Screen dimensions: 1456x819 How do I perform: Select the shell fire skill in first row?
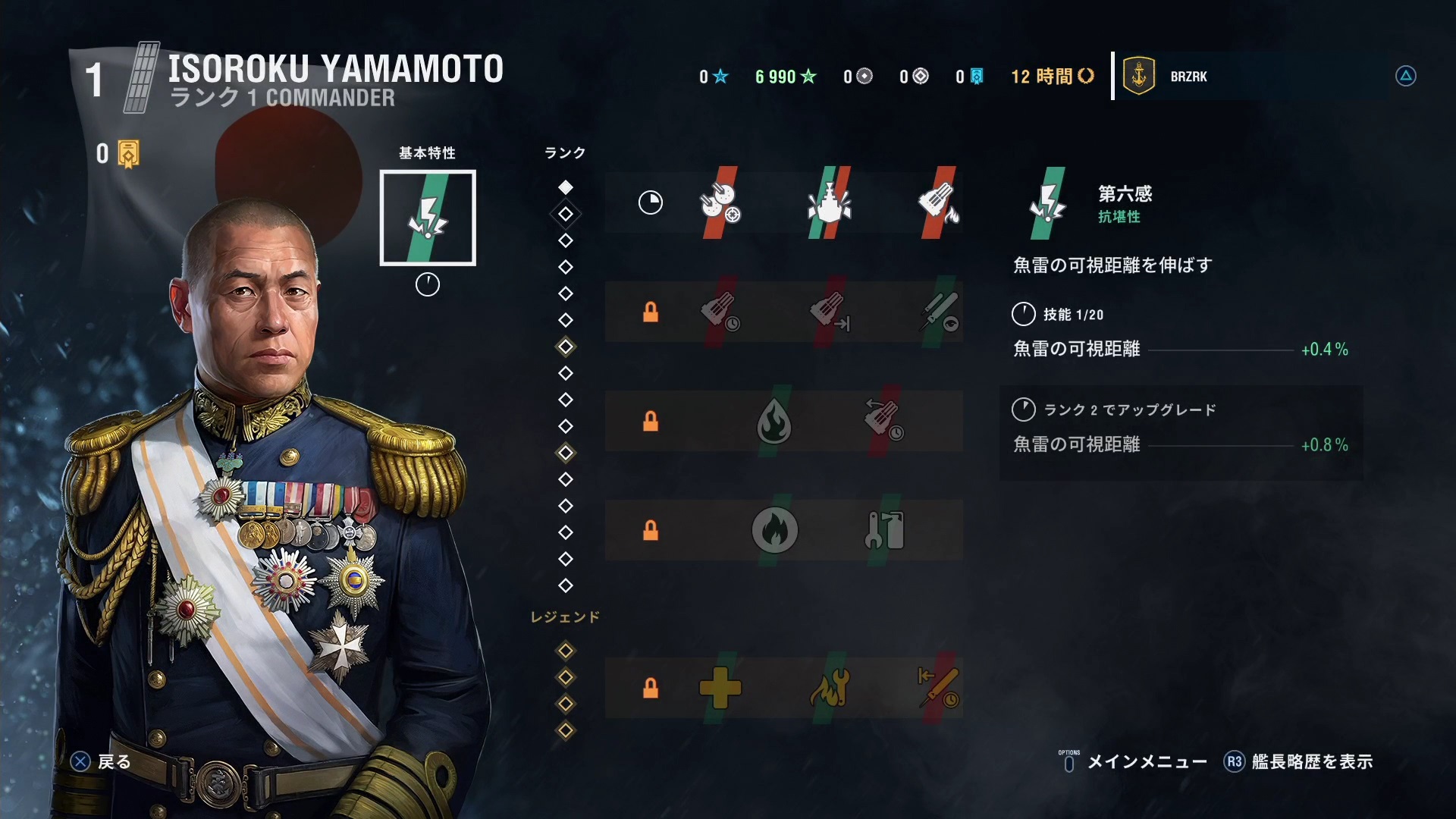[939, 202]
